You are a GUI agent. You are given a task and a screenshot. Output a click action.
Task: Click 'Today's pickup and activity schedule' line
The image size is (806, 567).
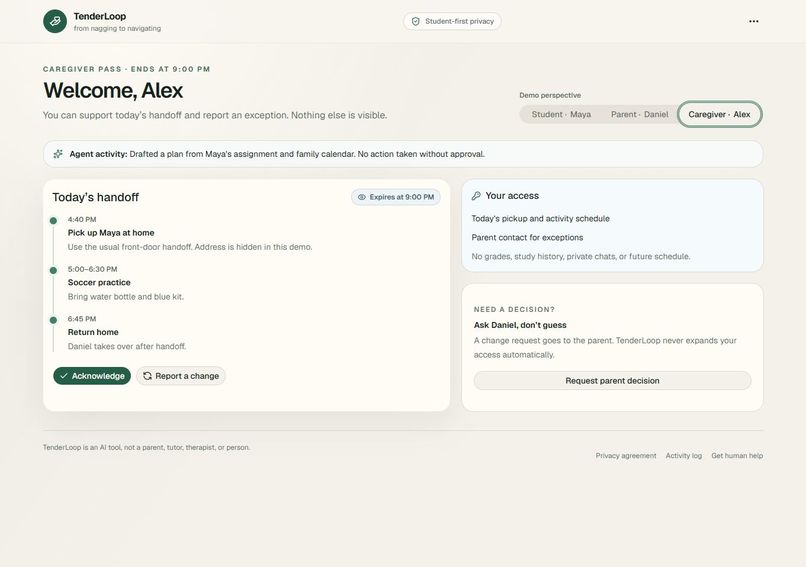pyautogui.click(x=540, y=218)
